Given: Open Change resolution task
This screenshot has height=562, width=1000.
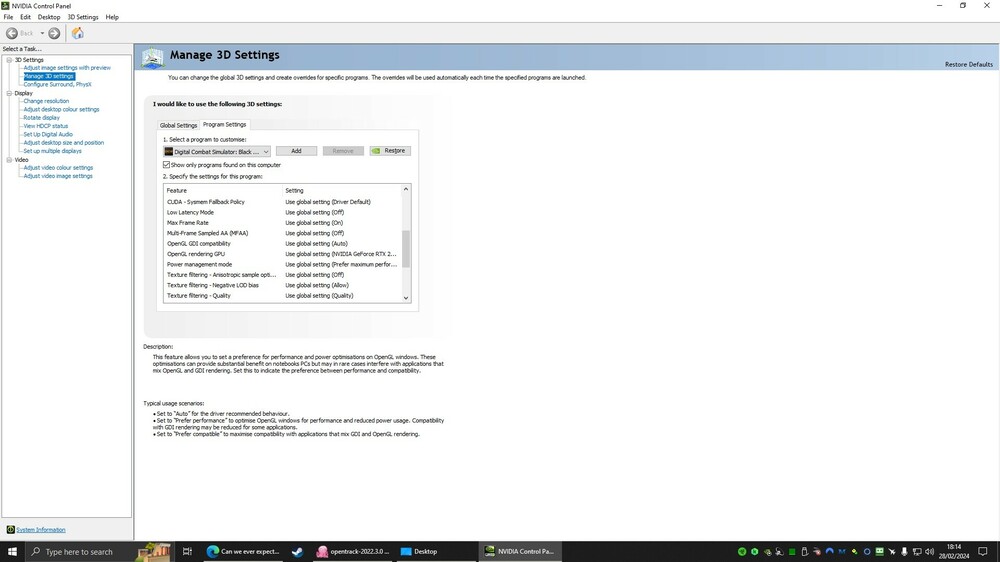Looking at the screenshot, I should click(46, 101).
